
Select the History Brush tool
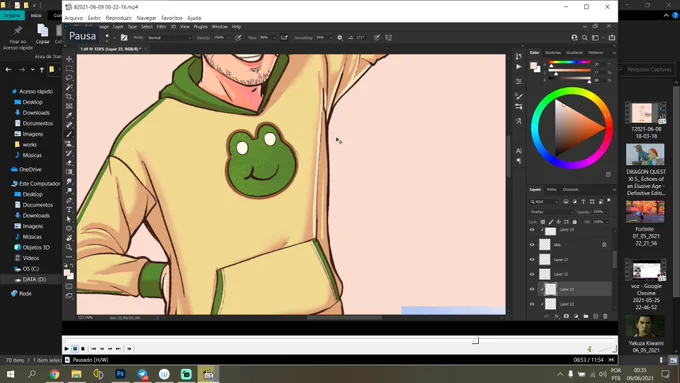[69, 153]
